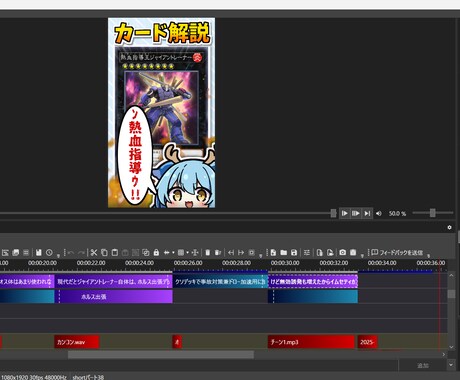Mute audio via speaker icon
460x380 pixels.
379,213
